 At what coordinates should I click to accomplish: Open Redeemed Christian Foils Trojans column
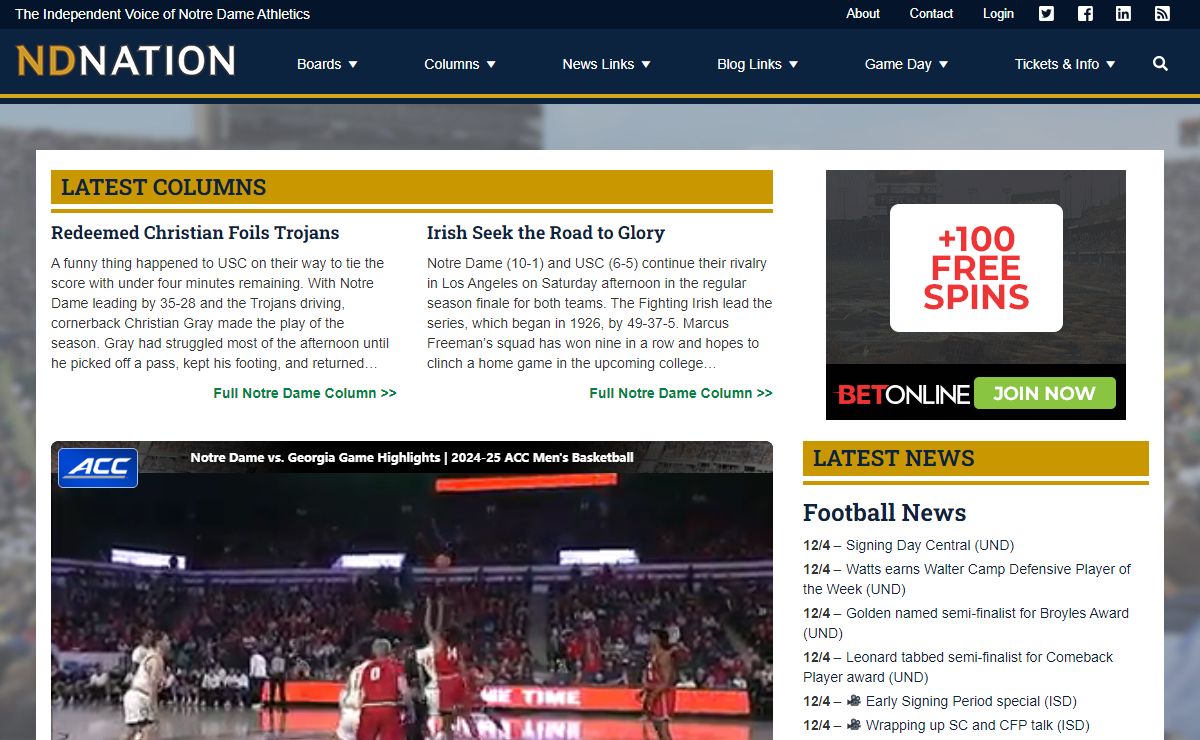tap(195, 233)
